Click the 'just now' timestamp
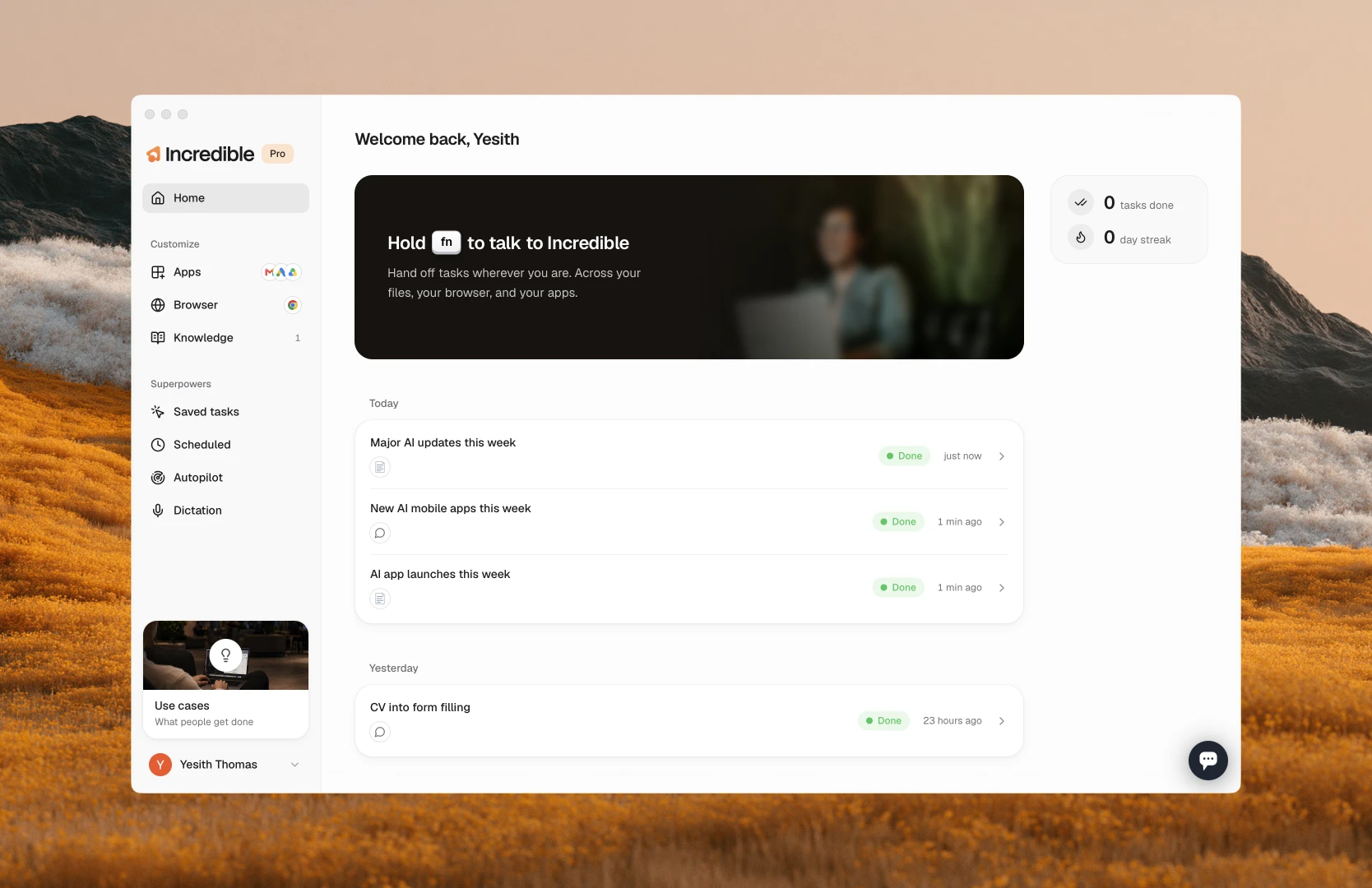This screenshot has width=1372, height=888. pos(962,456)
